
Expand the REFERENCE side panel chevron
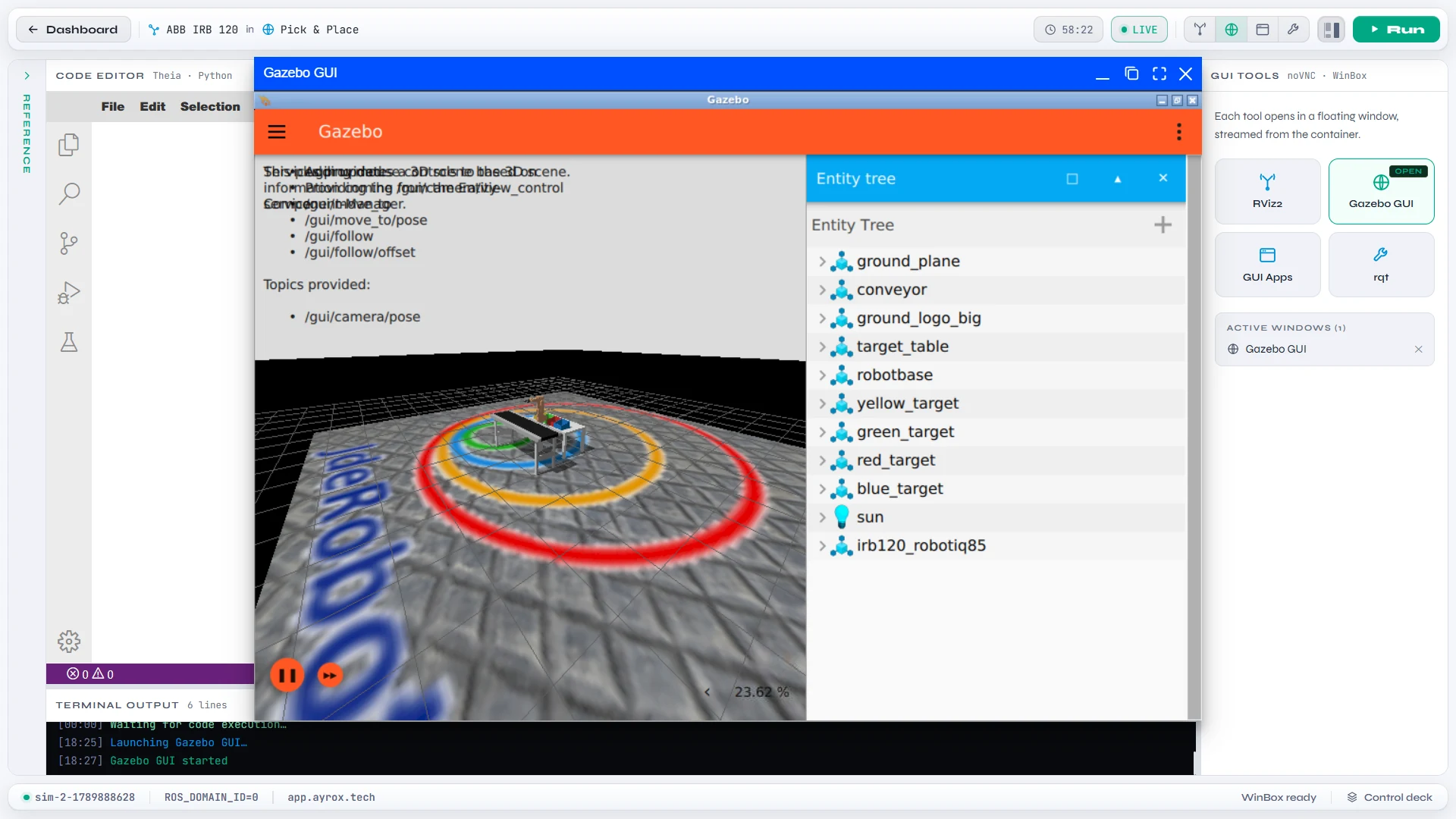click(x=27, y=76)
